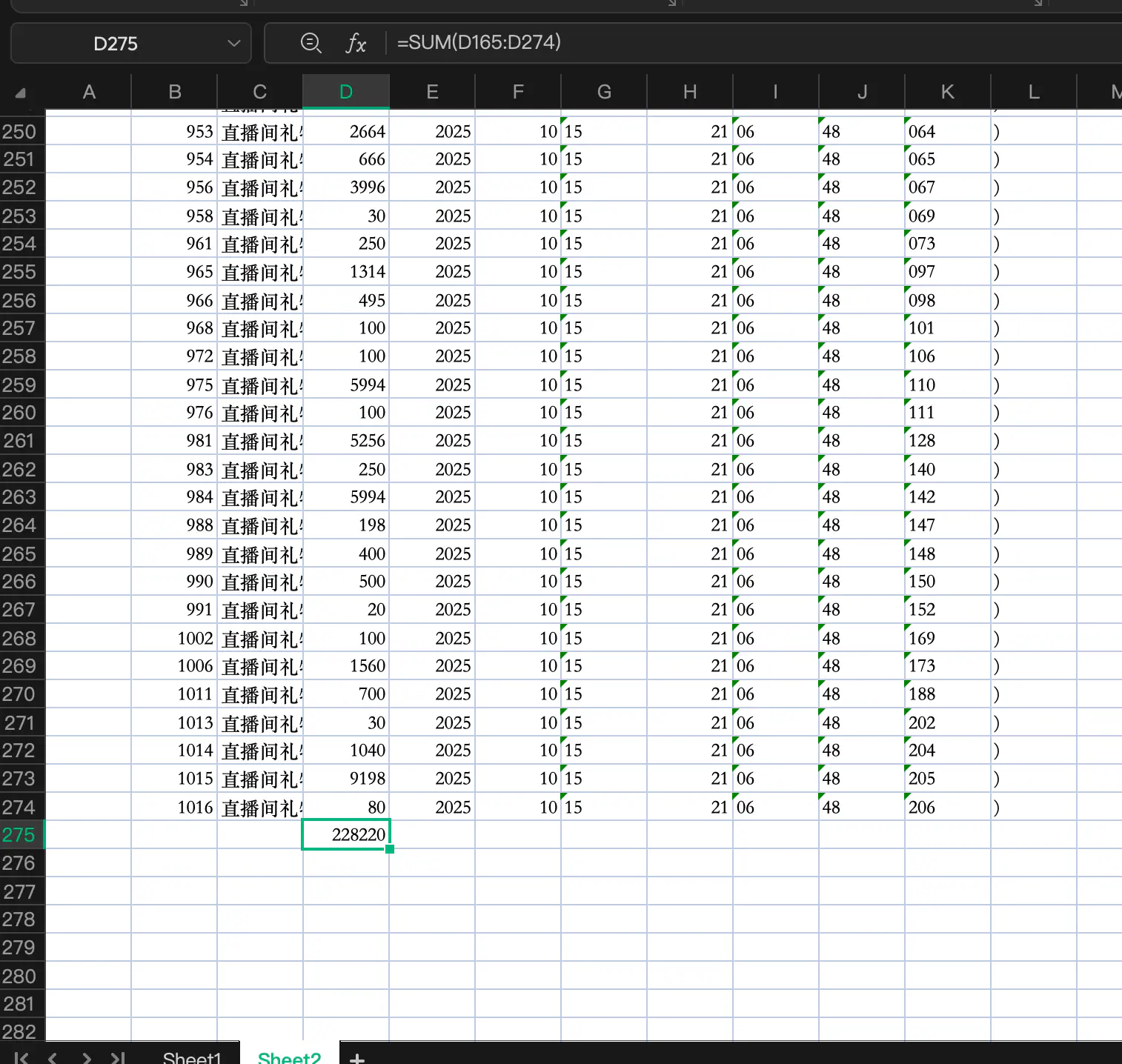Click the select-all corner triangle
Viewport: 1122px width, 1064px height.
click(x=21, y=93)
